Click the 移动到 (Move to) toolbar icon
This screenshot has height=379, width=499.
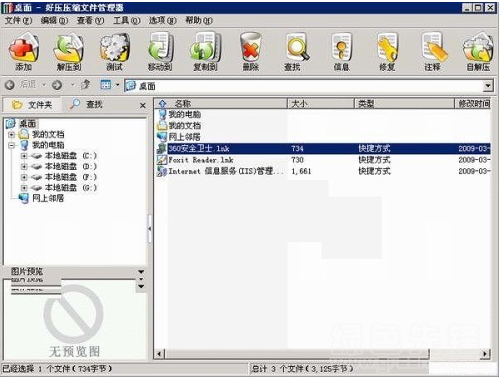click(x=160, y=48)
